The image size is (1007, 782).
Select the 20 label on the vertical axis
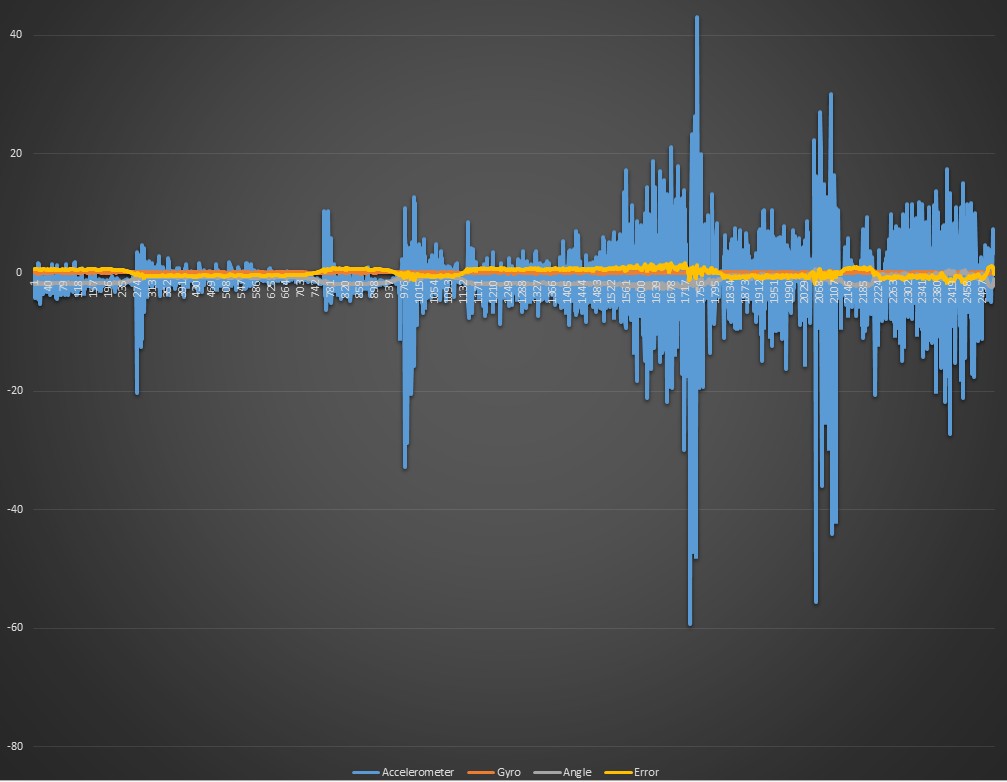point(16,154)
